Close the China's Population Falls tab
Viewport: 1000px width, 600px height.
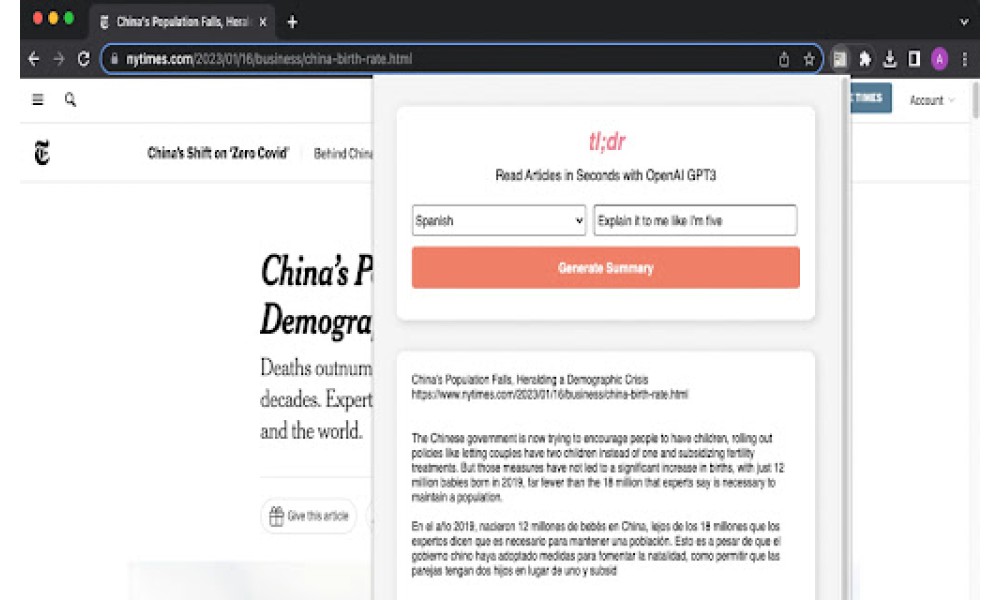point(263,22)
